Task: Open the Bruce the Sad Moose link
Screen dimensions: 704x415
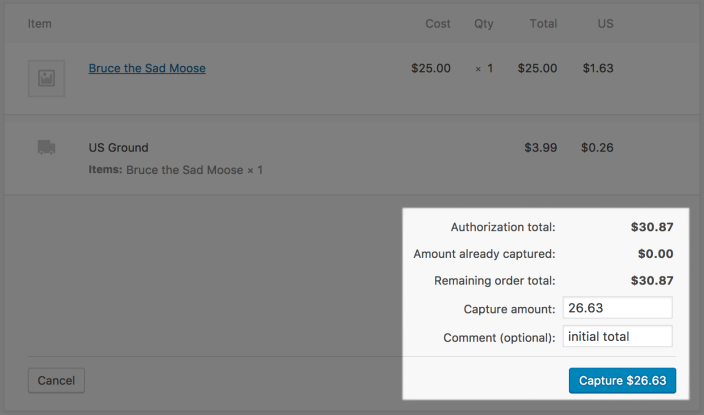Action: tap(147, 69)
